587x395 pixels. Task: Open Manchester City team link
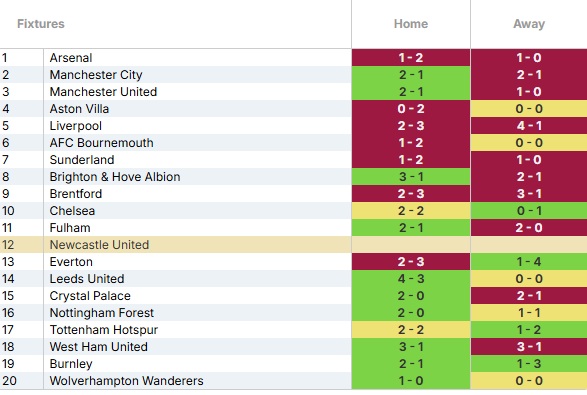96,75
